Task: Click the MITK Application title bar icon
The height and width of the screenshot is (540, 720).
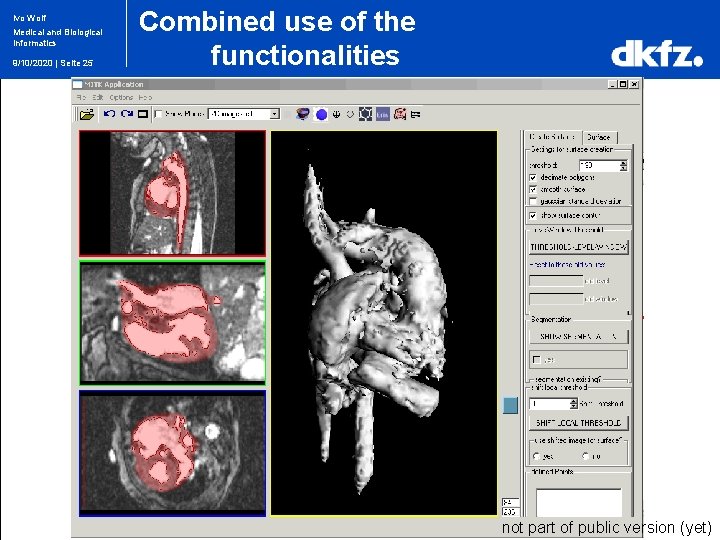Action: coord(78,84)
